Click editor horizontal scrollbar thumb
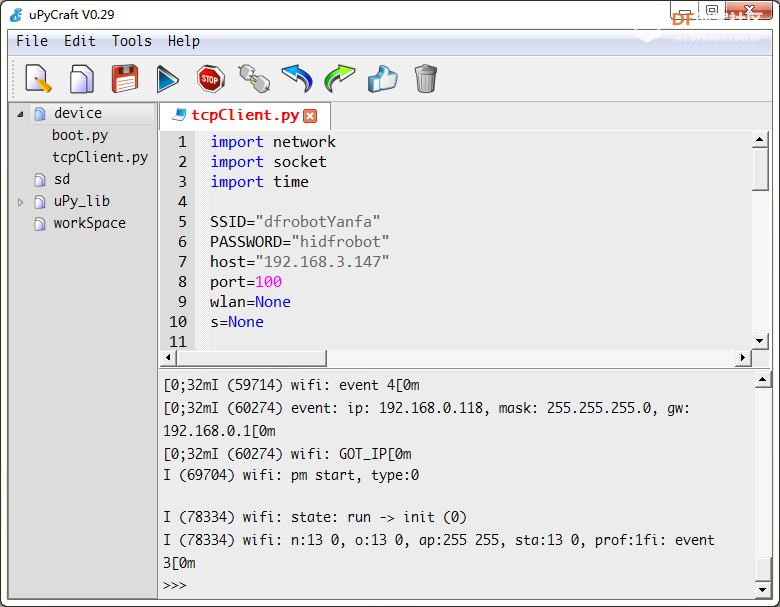Screen dimensions: 780x607 point(252,357)
